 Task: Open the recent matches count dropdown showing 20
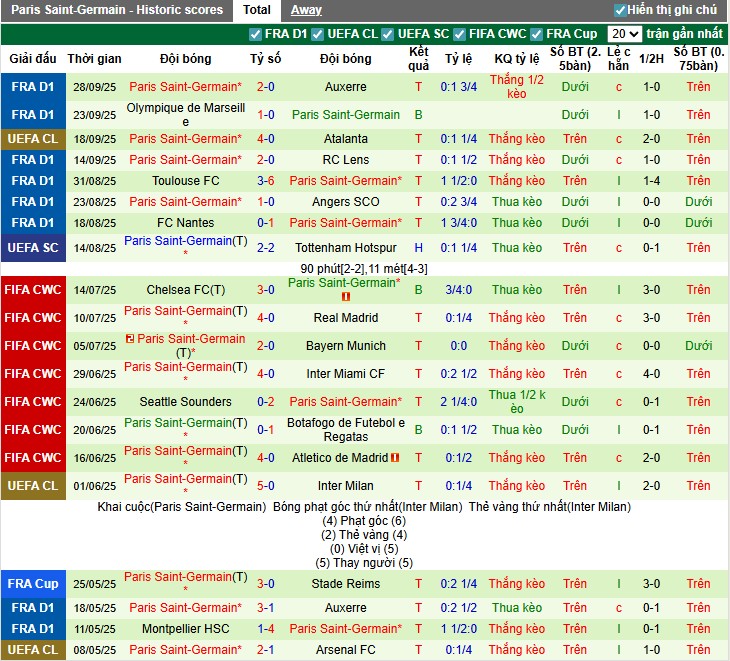tap(624, 34)
